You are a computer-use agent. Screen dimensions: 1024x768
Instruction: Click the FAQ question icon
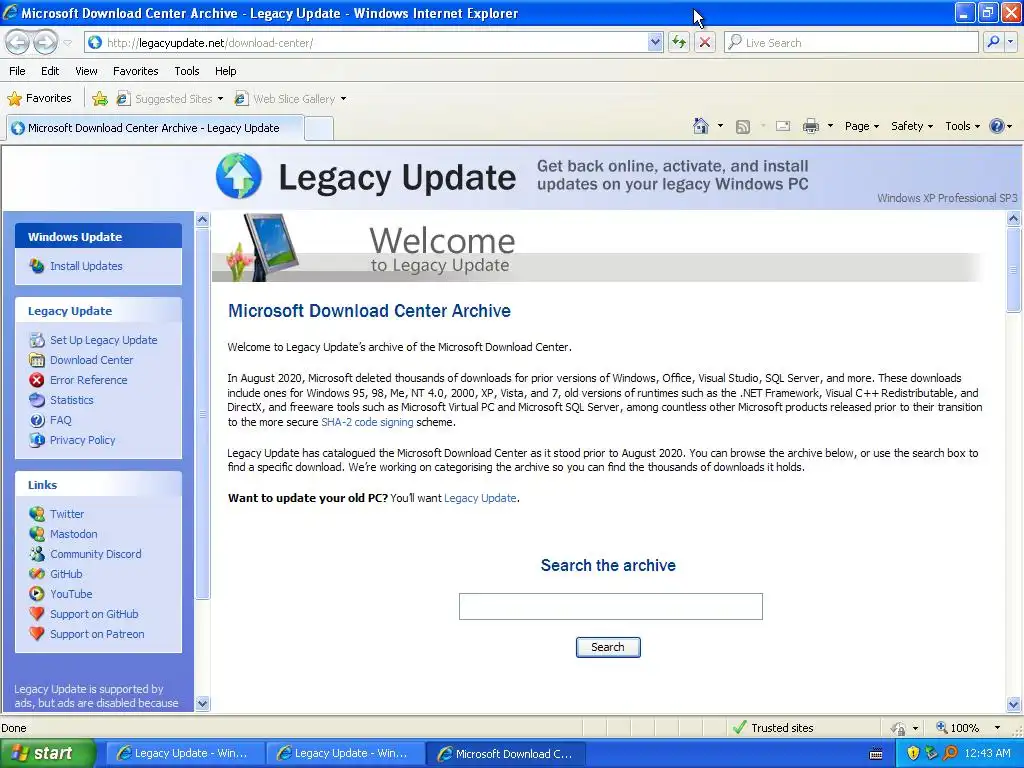click(x=37, y=420)
